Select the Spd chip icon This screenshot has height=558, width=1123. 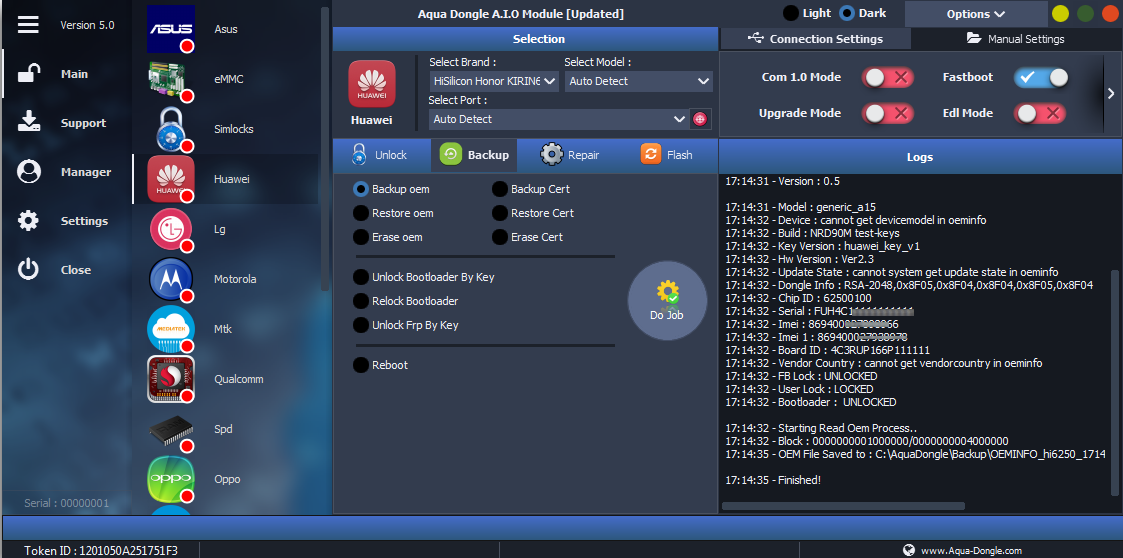[171, 429]
